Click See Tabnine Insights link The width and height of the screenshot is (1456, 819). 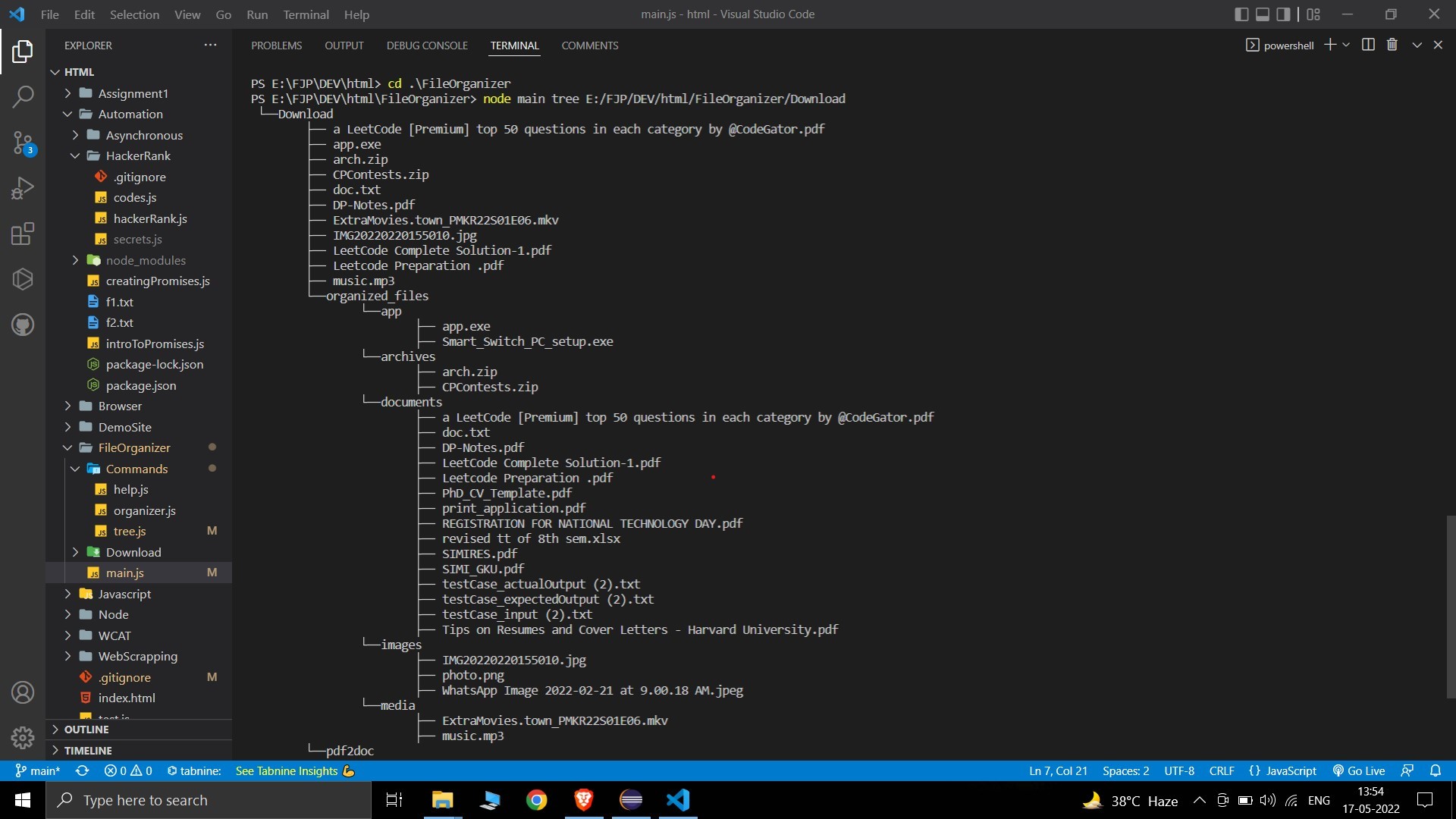click(x=295, y=770)
